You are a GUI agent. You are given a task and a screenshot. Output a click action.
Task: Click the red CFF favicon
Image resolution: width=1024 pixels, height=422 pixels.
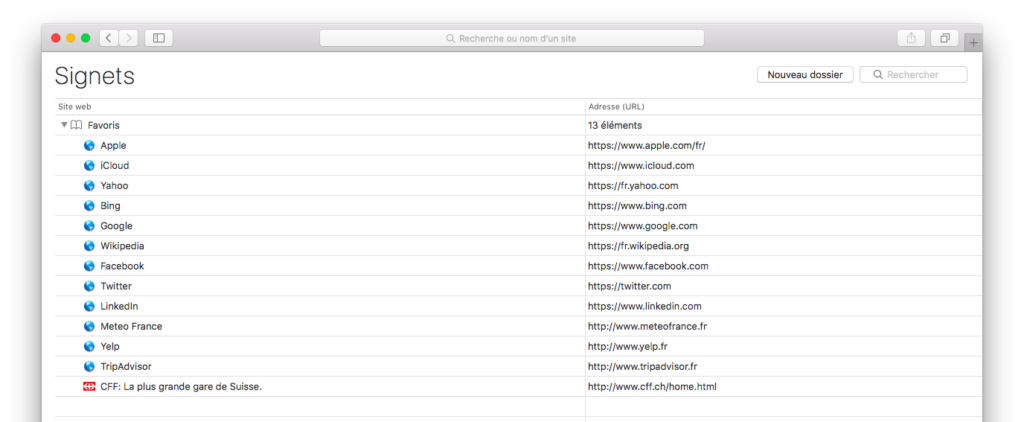[89, 387]
